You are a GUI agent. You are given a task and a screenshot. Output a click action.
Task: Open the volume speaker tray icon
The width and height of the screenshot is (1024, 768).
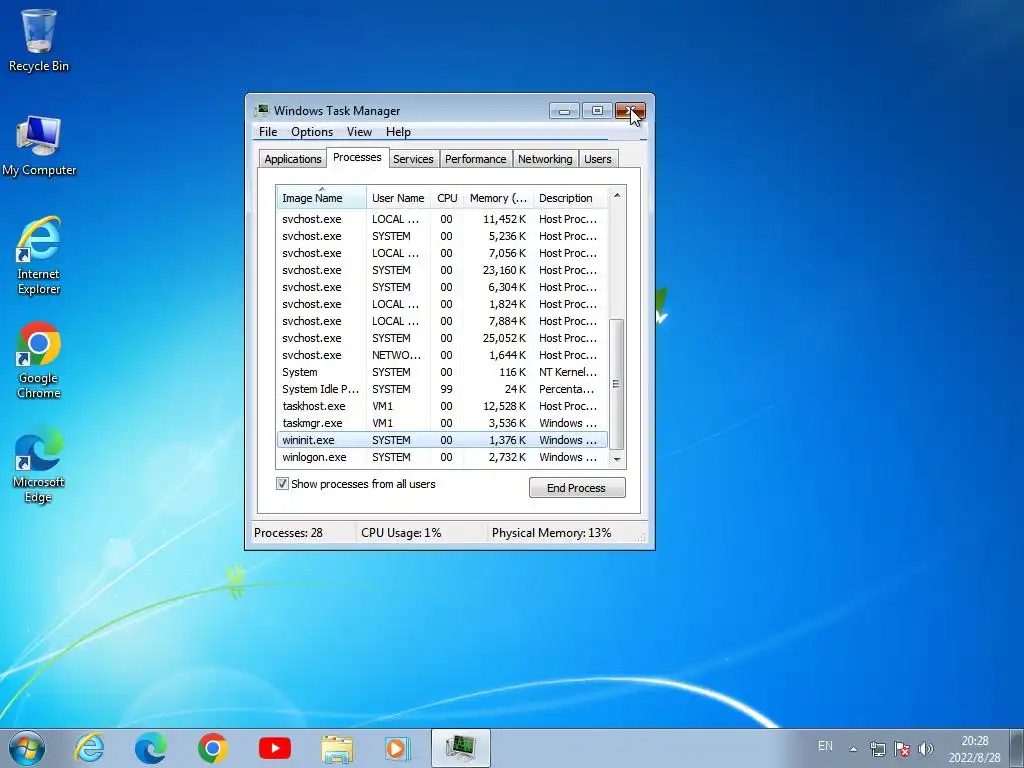tap(925, 749)
